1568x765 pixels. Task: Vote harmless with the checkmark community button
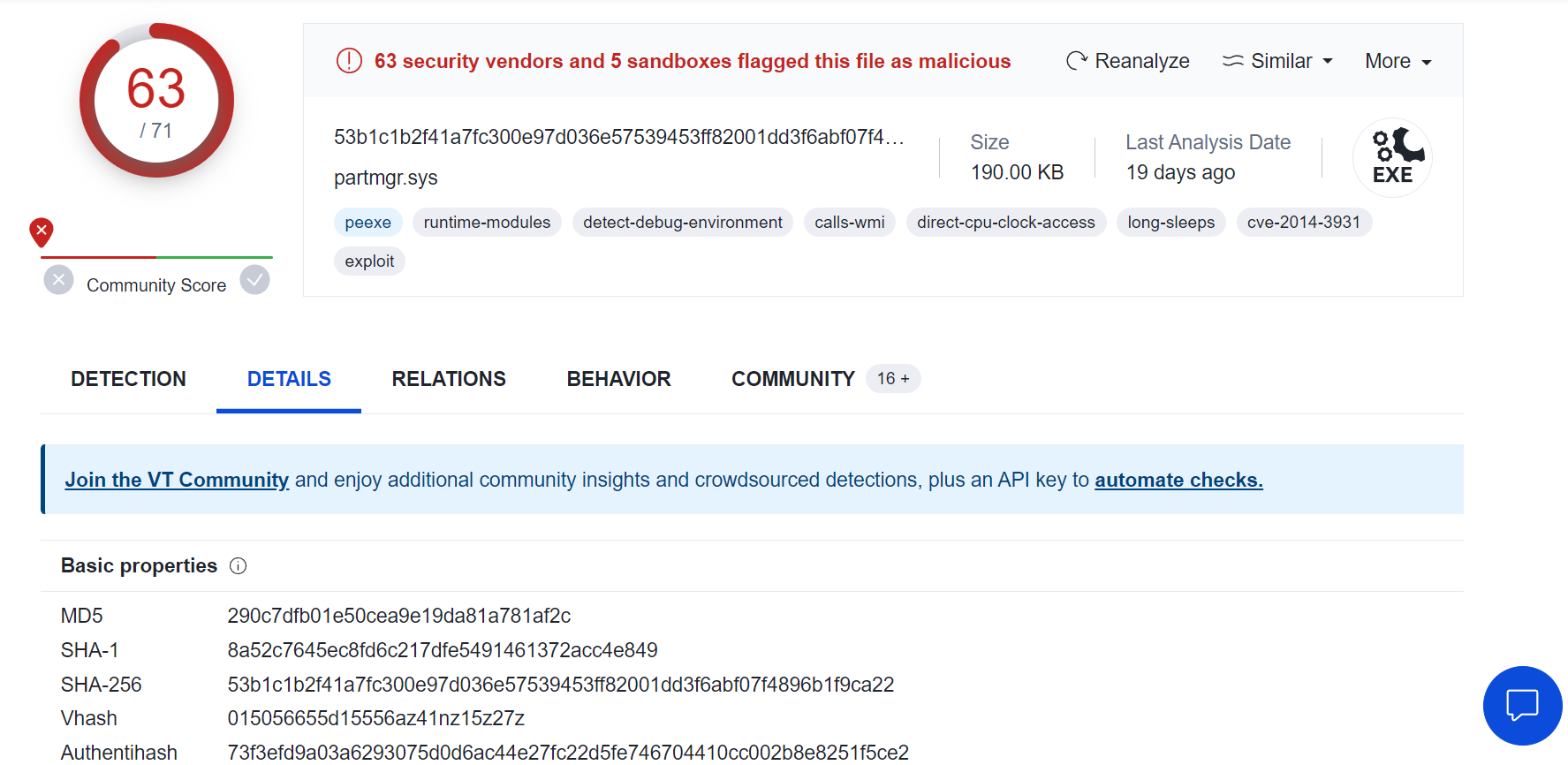click(x=255, y=280)
